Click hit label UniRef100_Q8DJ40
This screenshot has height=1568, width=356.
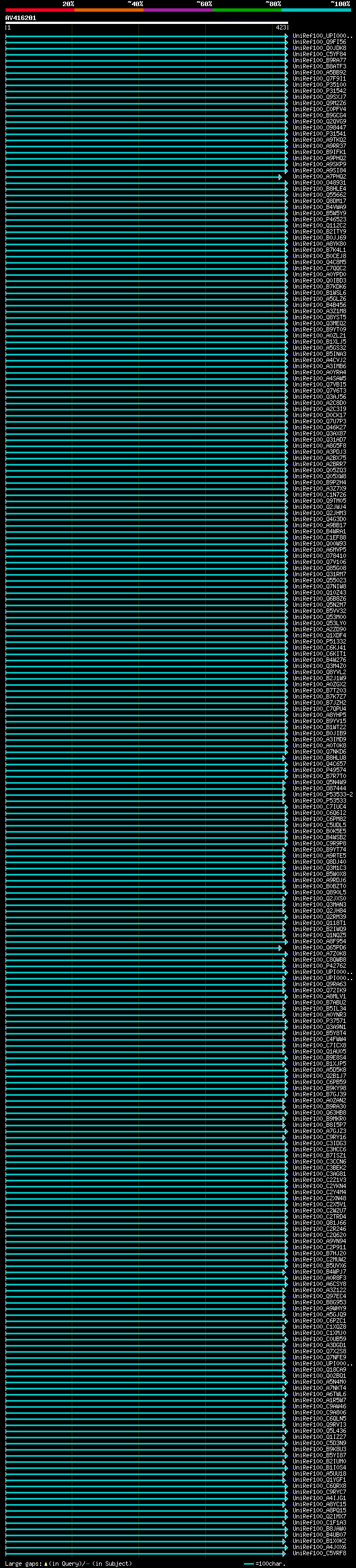coord(319,863)
